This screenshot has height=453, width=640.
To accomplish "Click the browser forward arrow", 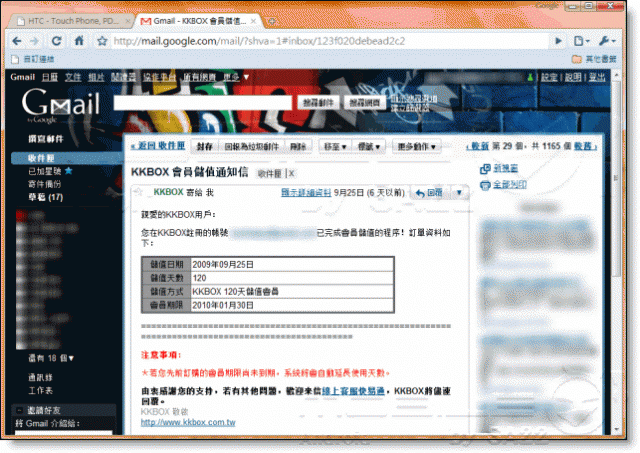I will (34, 41).
